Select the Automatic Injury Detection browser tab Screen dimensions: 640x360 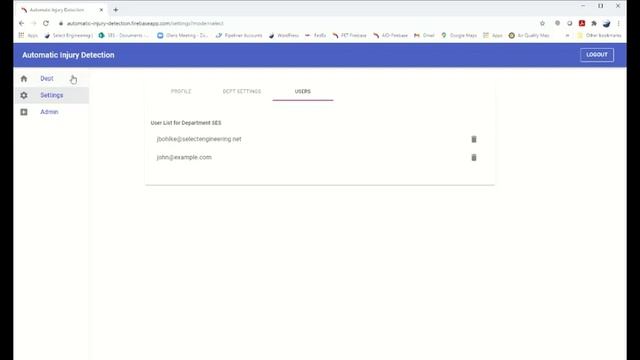coord(60,9)
